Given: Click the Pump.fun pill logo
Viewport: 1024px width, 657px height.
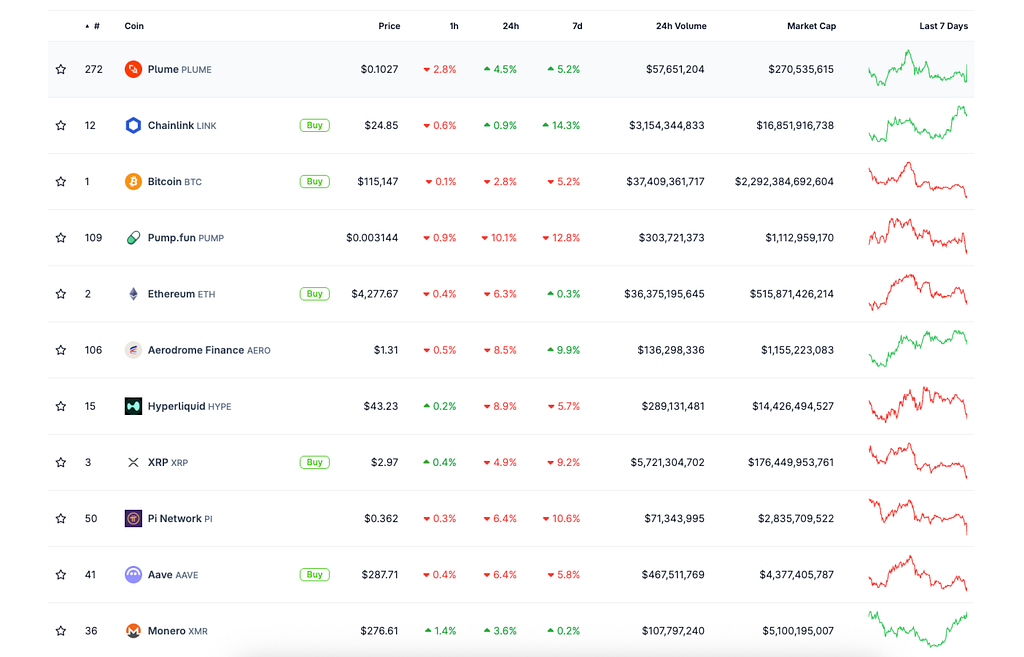Looking at the screenshot, I should 133,238.
